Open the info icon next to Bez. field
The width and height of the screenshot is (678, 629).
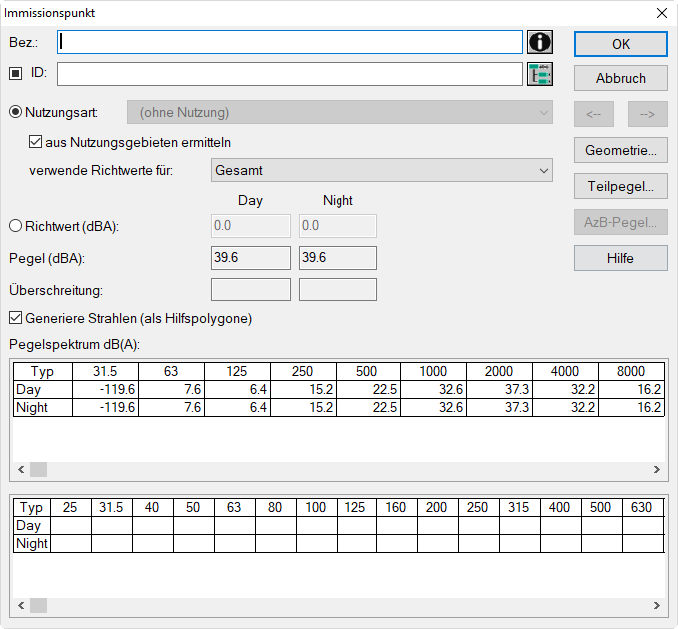540,42
